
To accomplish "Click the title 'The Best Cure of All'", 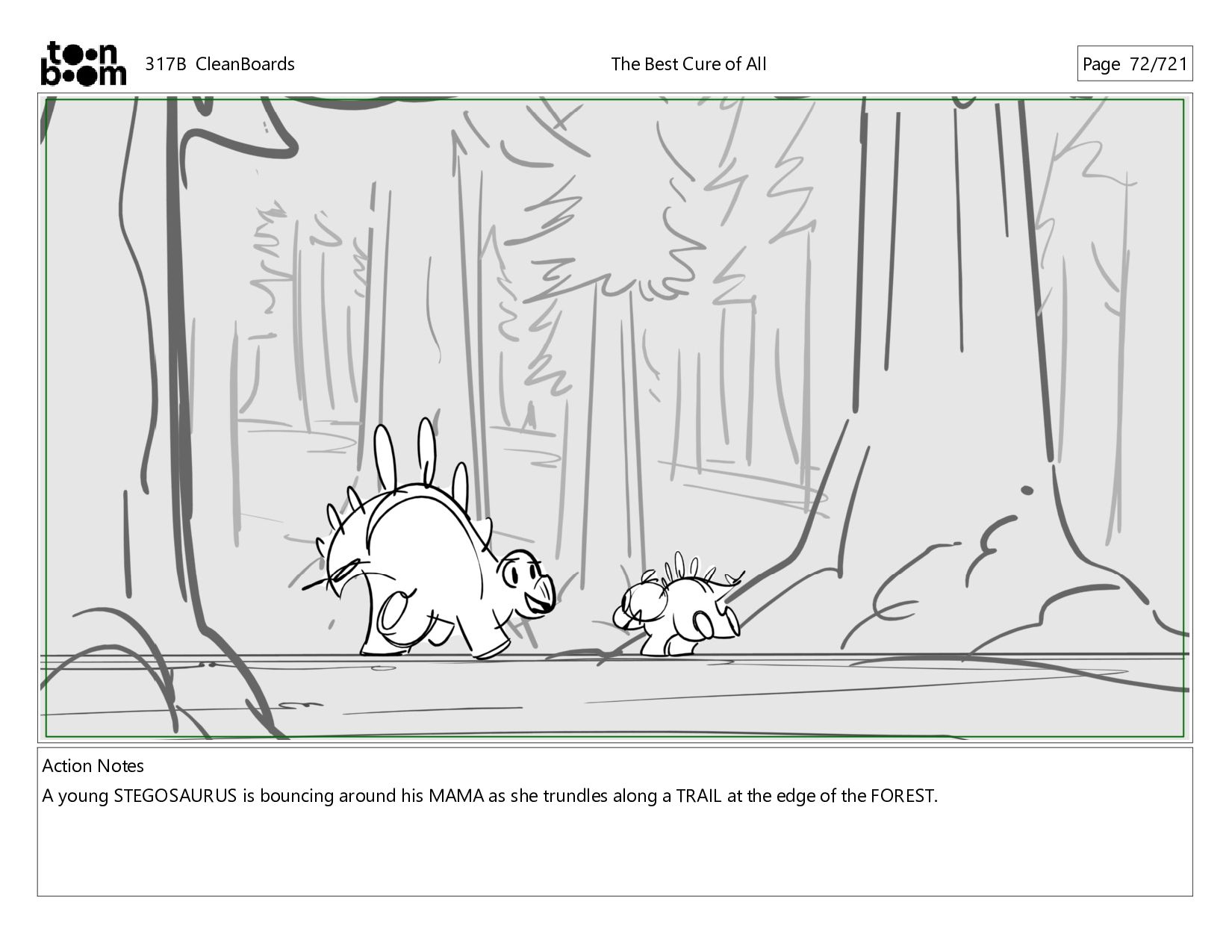I will 688,64.
